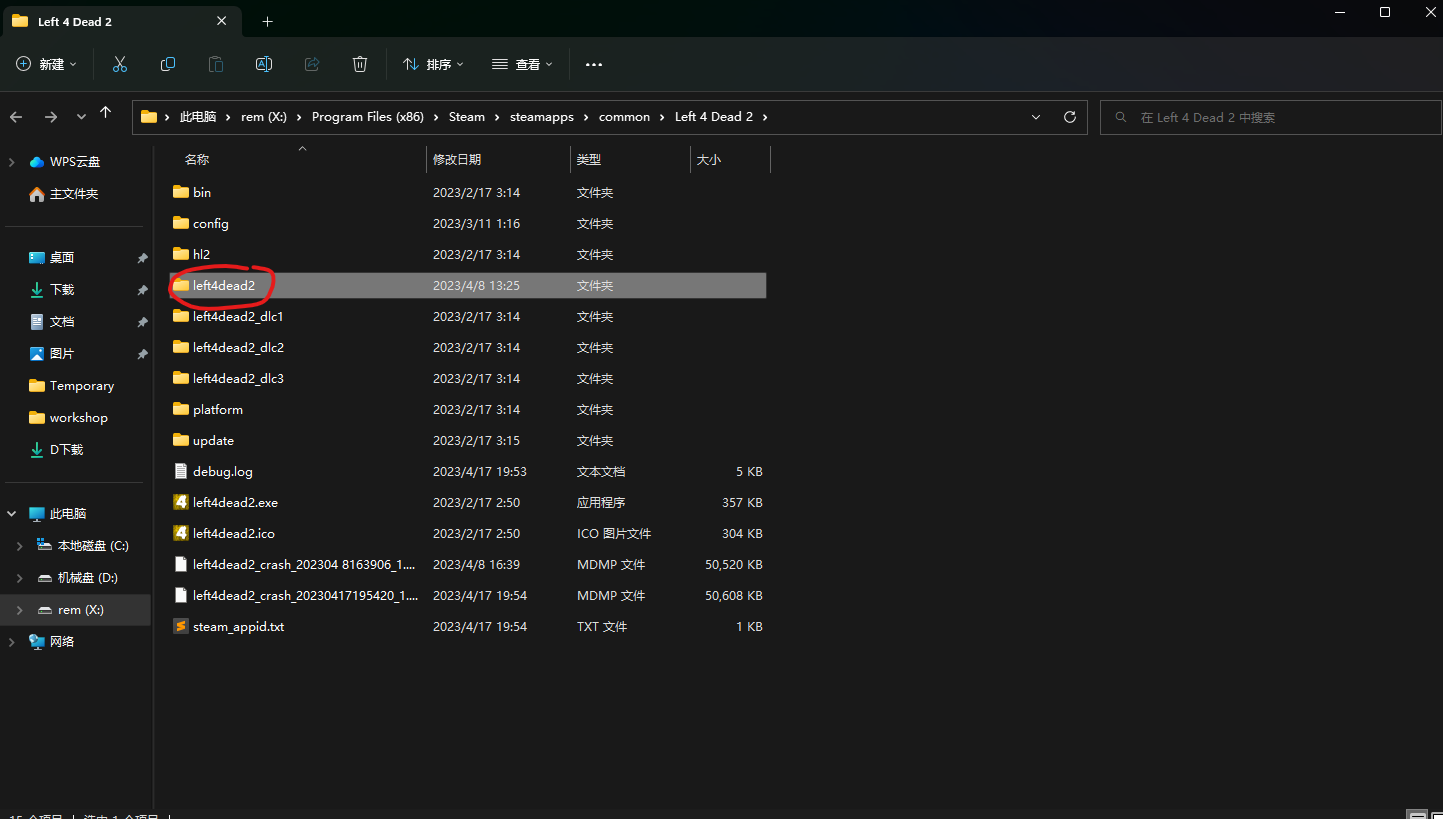This screenshot has height=819, width=1443.
Task: Open the 新建 new item dropdown
Action: click(x=47, y=64)
